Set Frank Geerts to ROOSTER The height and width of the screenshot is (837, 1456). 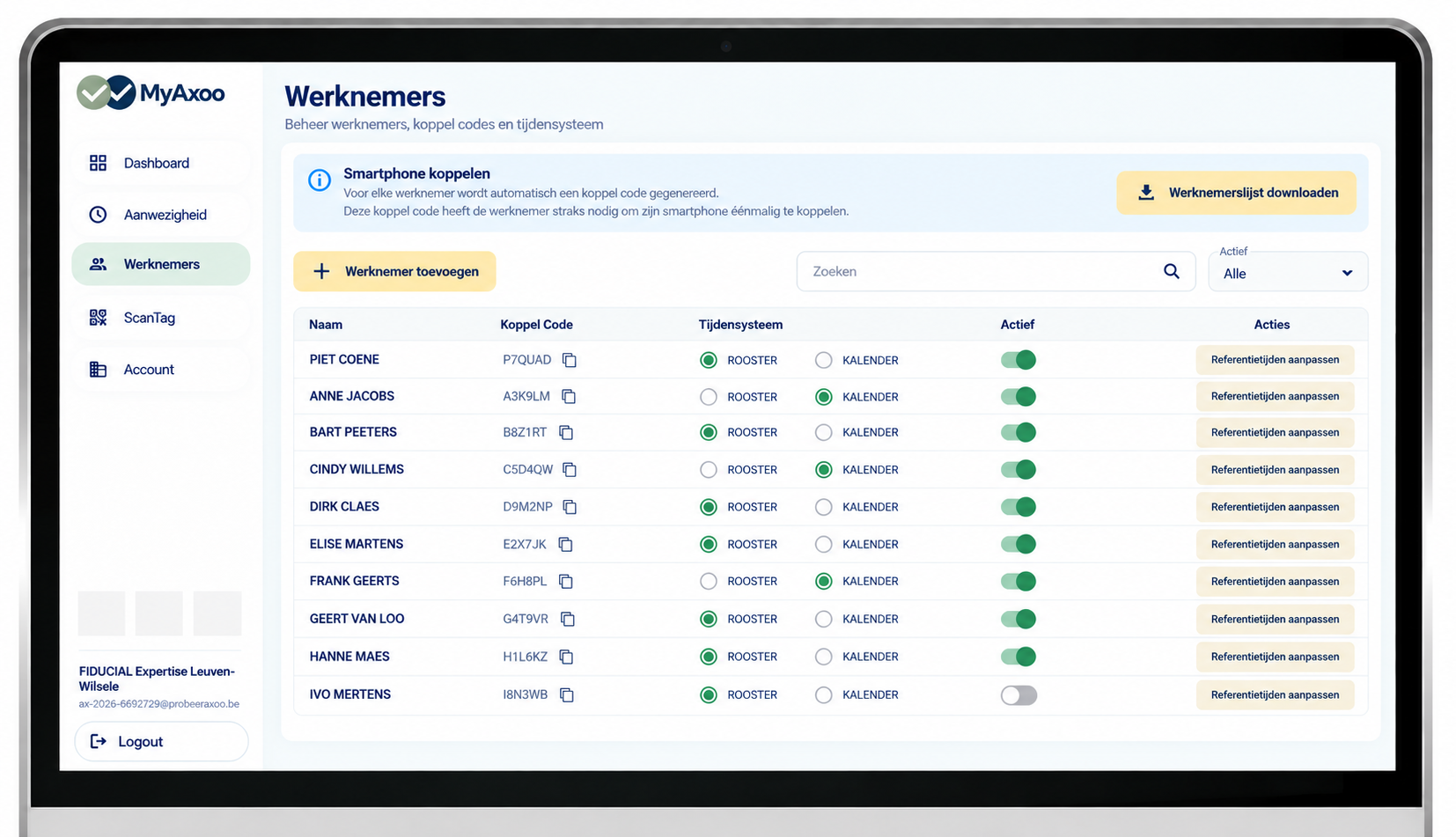pyautogui.click(x=709, y=582)
